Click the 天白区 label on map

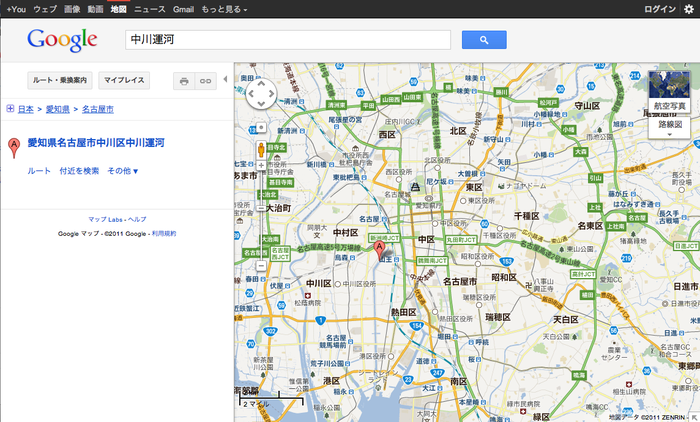tap(566, 319)
